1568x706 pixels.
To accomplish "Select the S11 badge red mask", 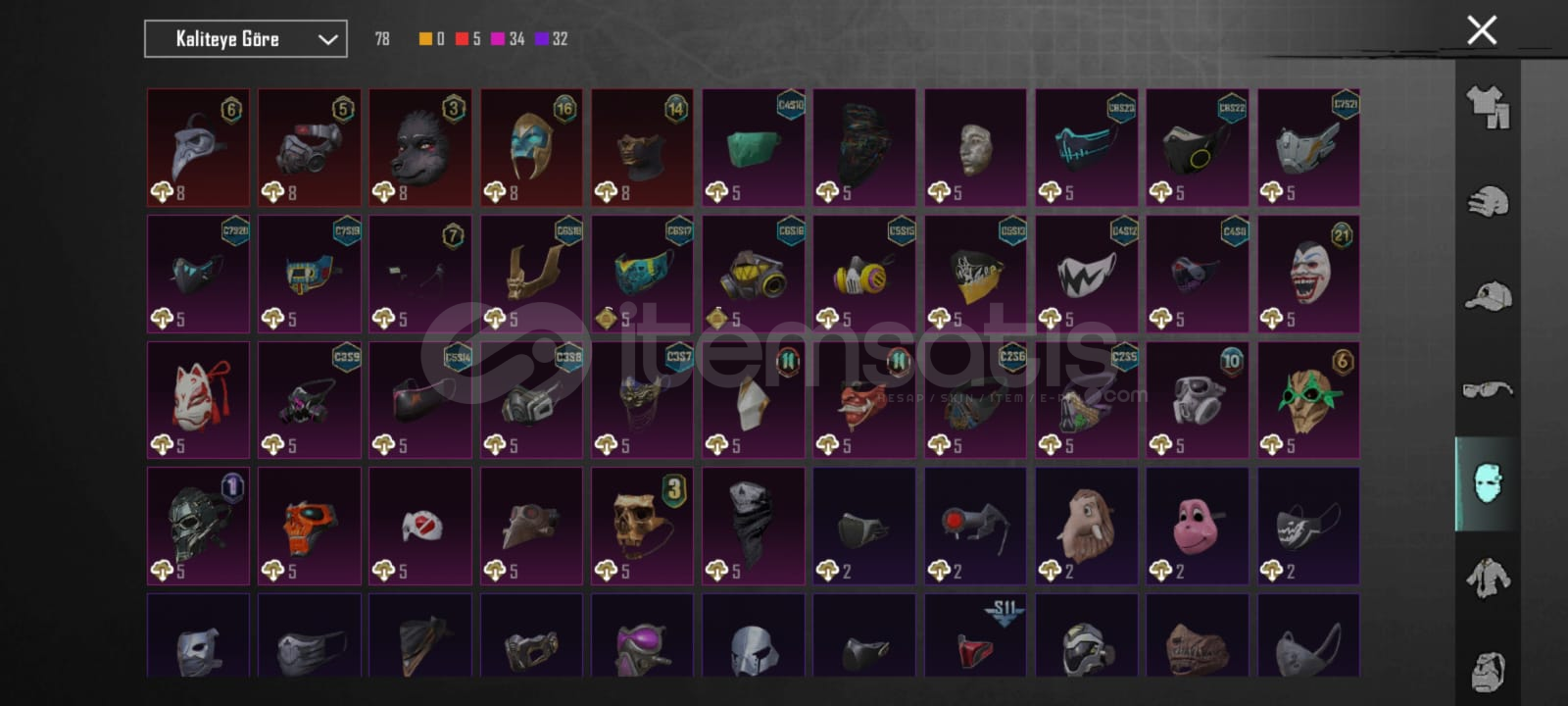I will [x=975, y=635].
